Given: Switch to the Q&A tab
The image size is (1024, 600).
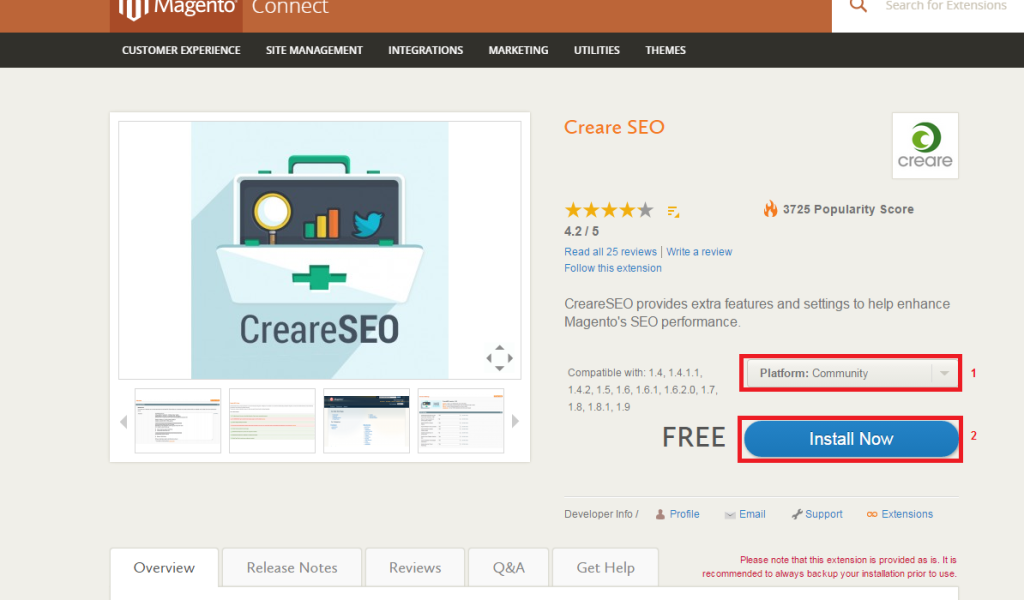Looking at the screenshot, I should (x=509, y=568).
